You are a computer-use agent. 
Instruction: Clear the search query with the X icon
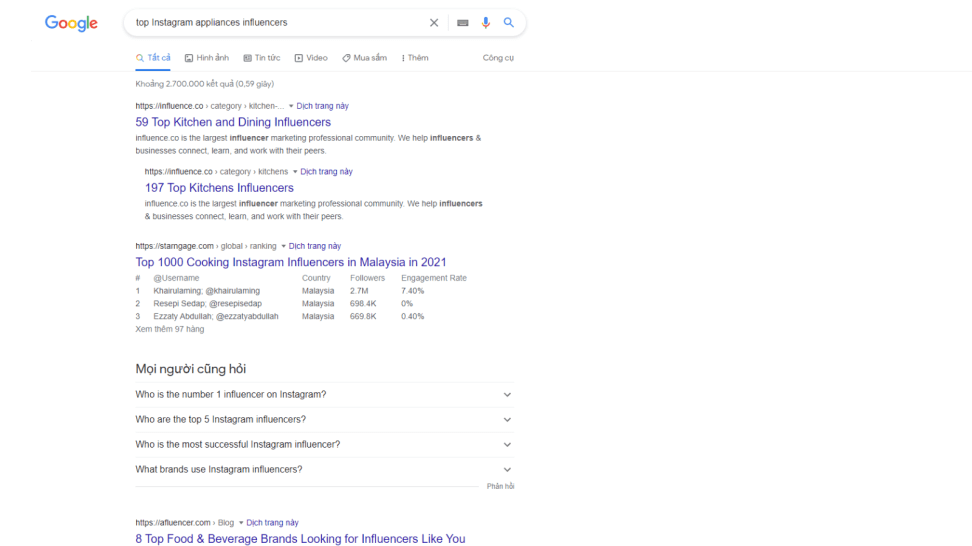434,22
